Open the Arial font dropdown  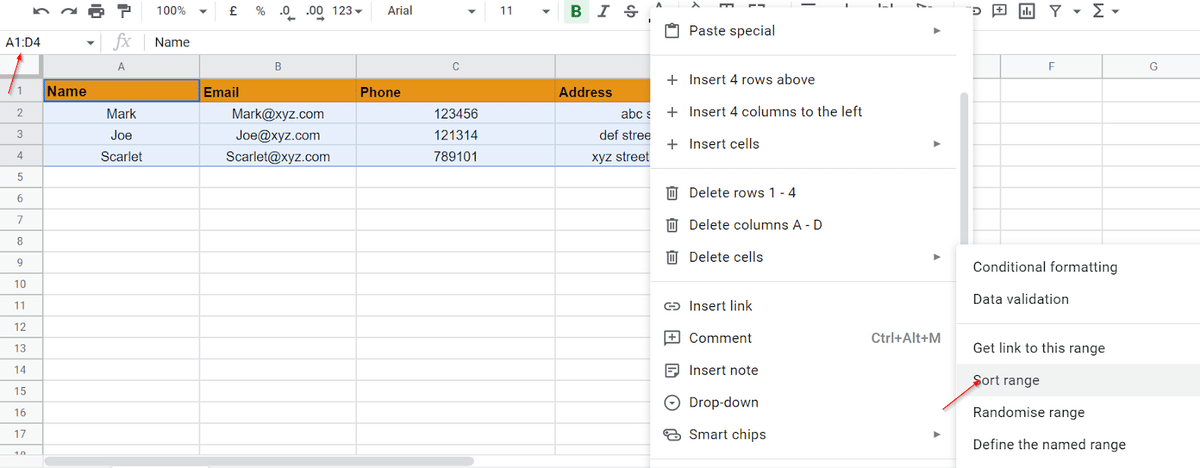pos(431,11)
